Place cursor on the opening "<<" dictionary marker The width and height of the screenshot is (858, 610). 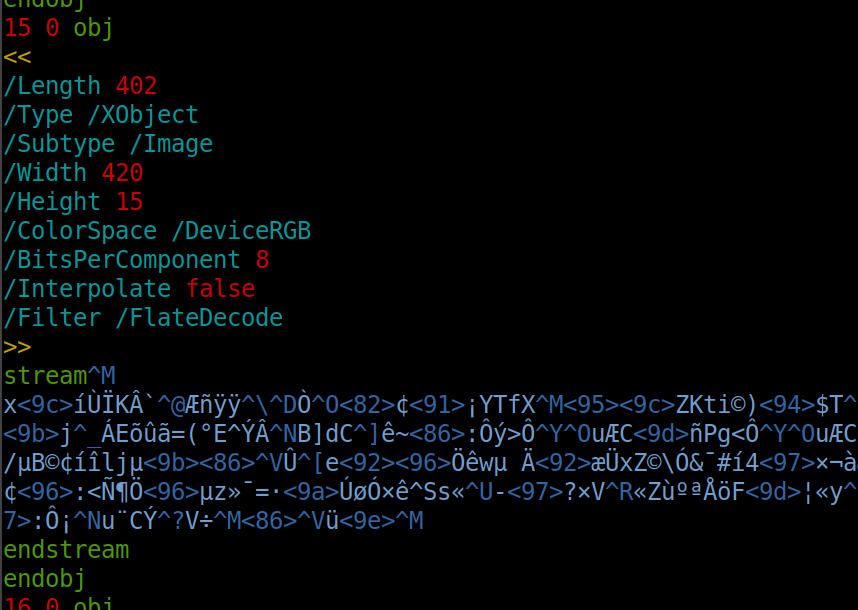[18, 57]
